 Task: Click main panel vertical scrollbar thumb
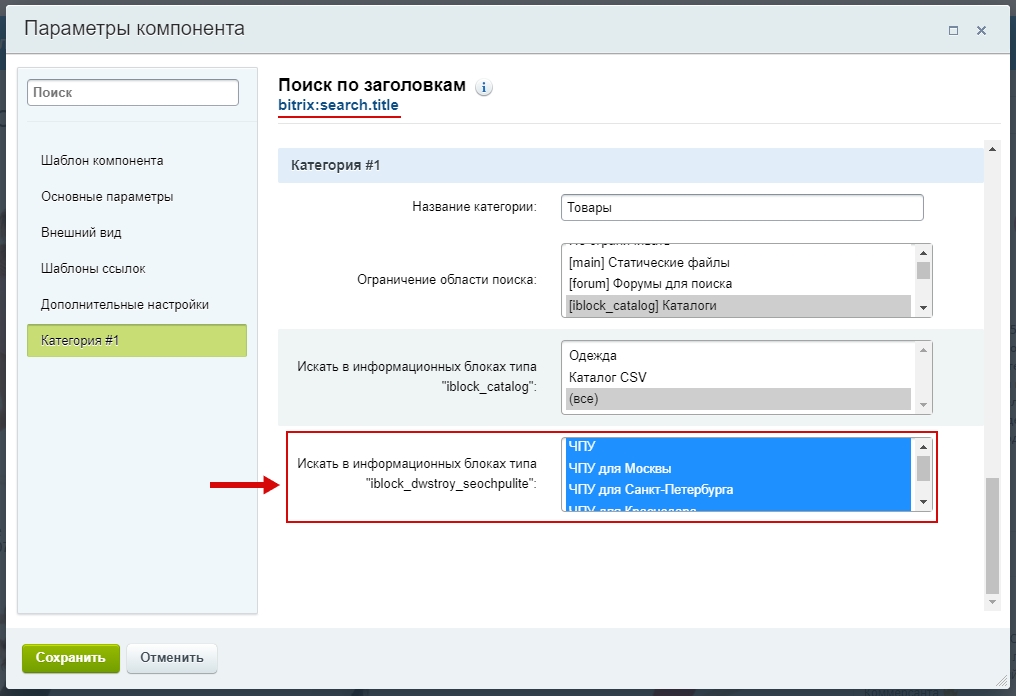coord(991,535)
